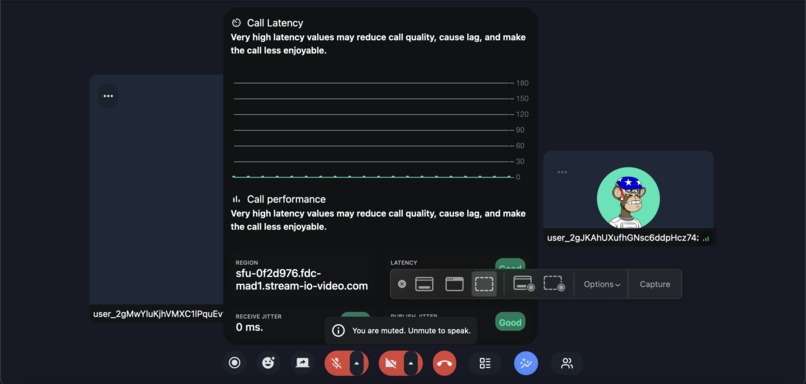Click the Capture button
This screenshot has width=806, height=384.
(655, 284)
